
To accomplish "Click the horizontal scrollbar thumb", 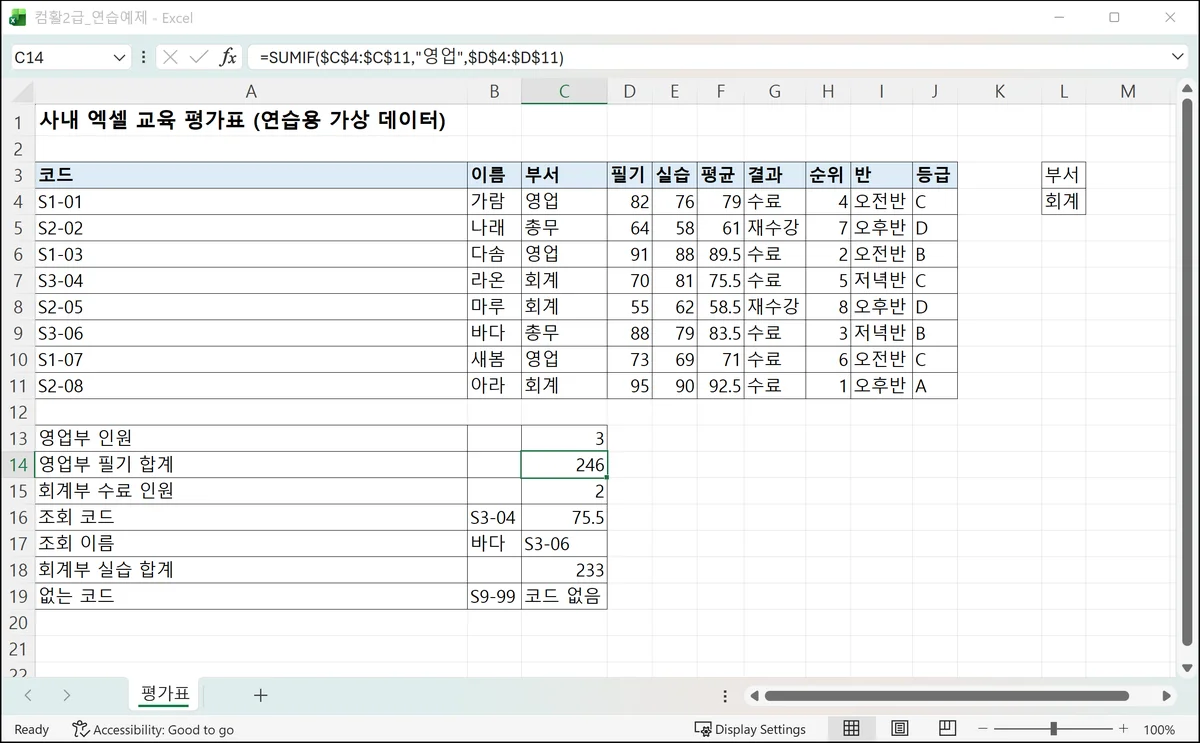I will 946,696.
